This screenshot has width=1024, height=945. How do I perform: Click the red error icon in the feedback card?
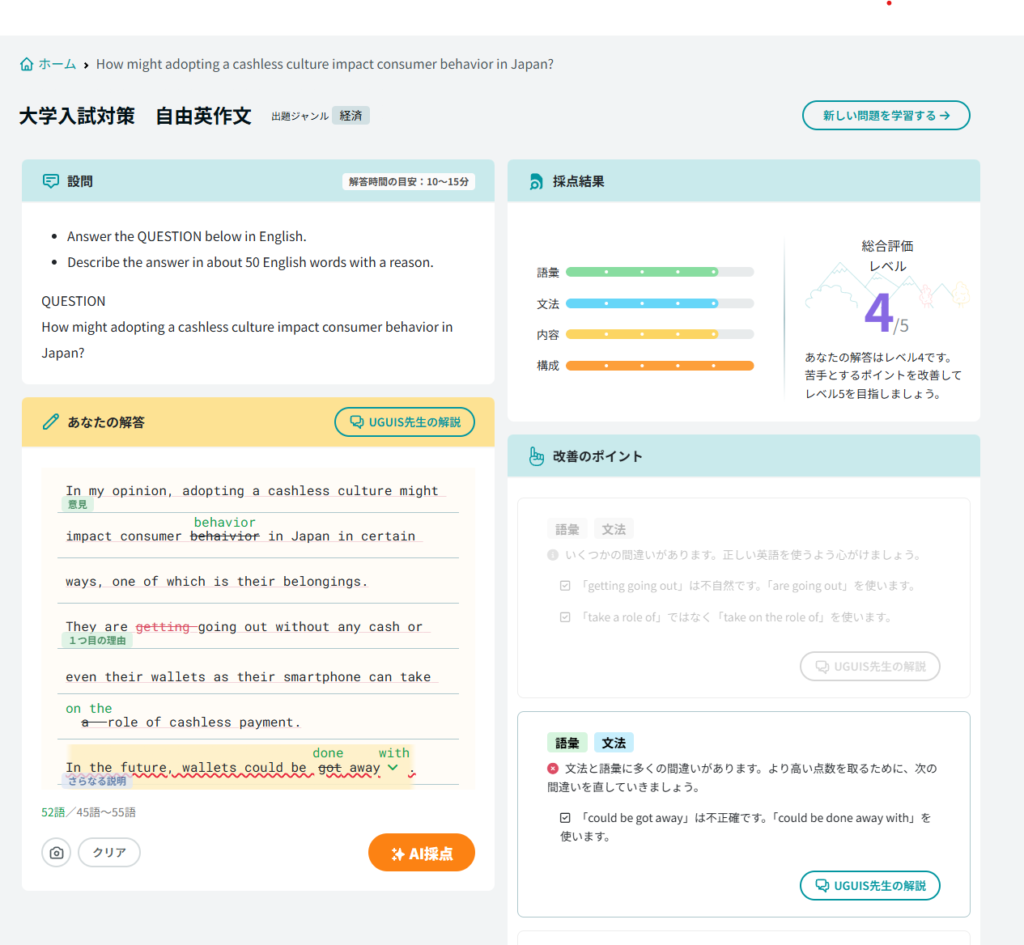coord(552,769)
